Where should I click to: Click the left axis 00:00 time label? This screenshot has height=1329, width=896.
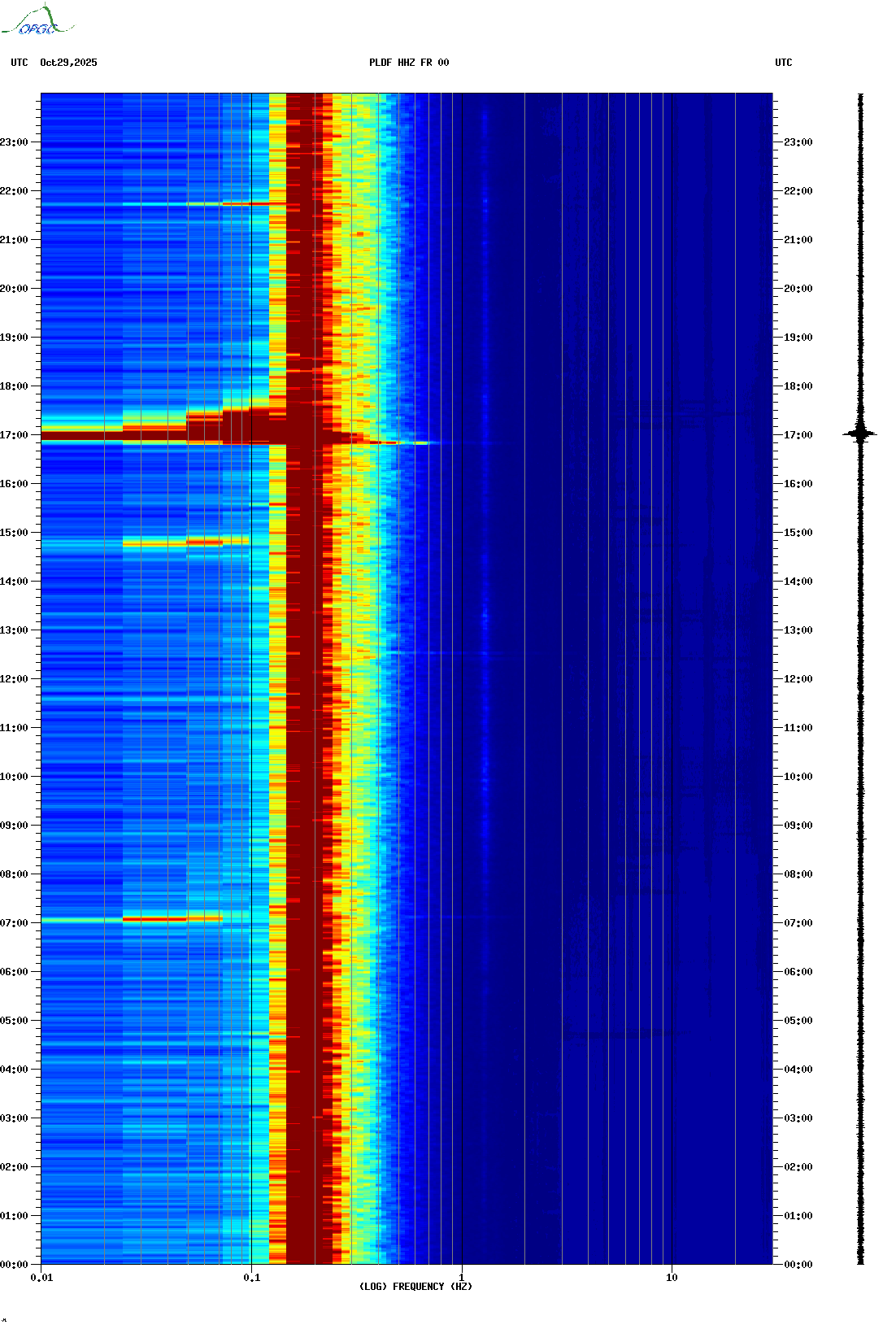(x=14, y=1265)
